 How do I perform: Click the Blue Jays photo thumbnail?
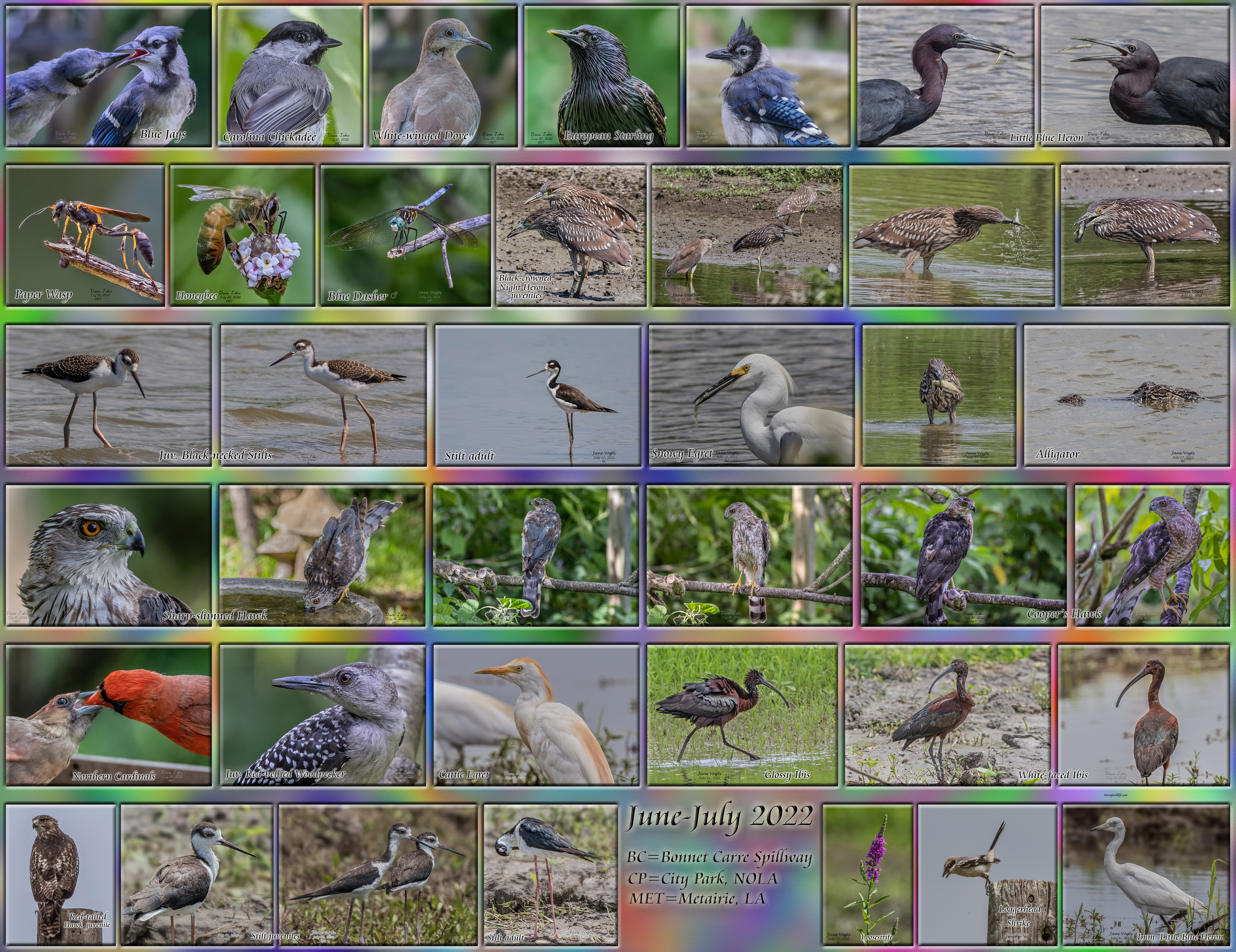point(108,76)
